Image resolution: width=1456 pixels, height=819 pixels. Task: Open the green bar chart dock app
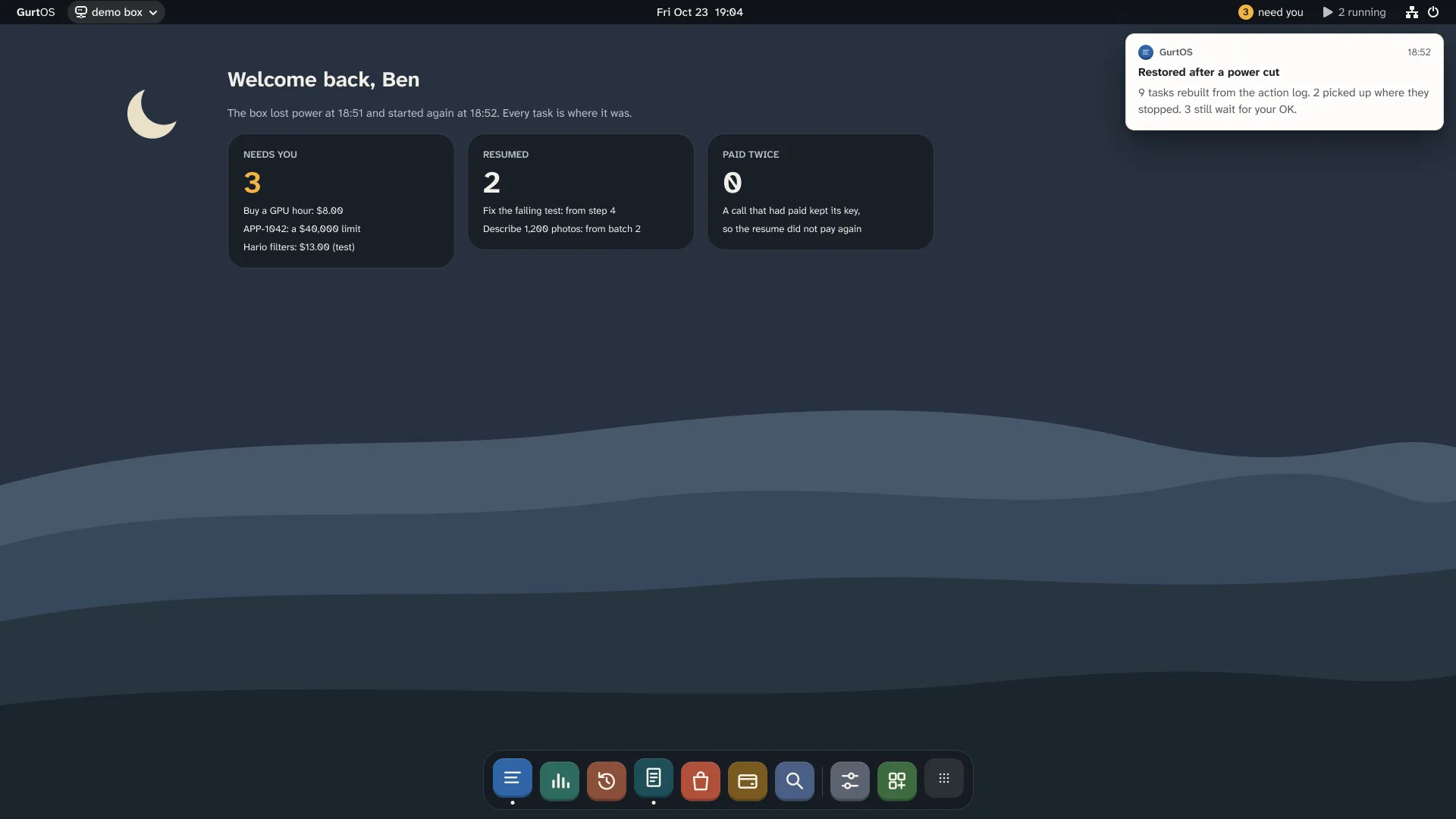pyautogui.click(x=560, y=781)
